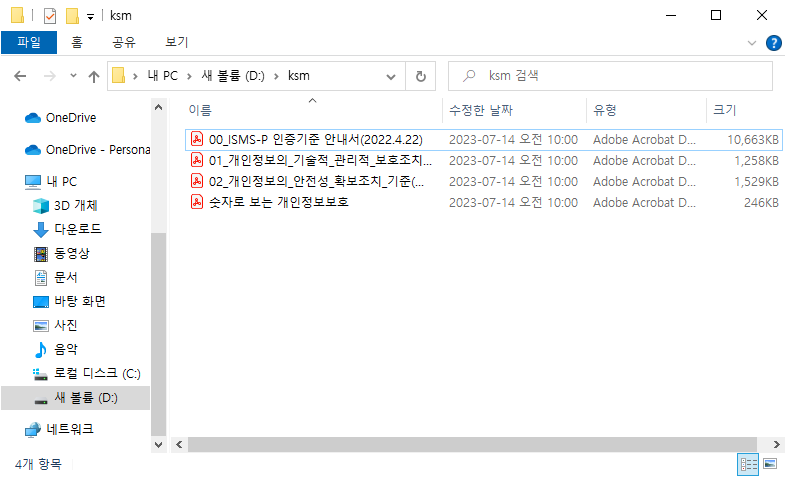Switch to details view layout icon

(x=748, y=464)
